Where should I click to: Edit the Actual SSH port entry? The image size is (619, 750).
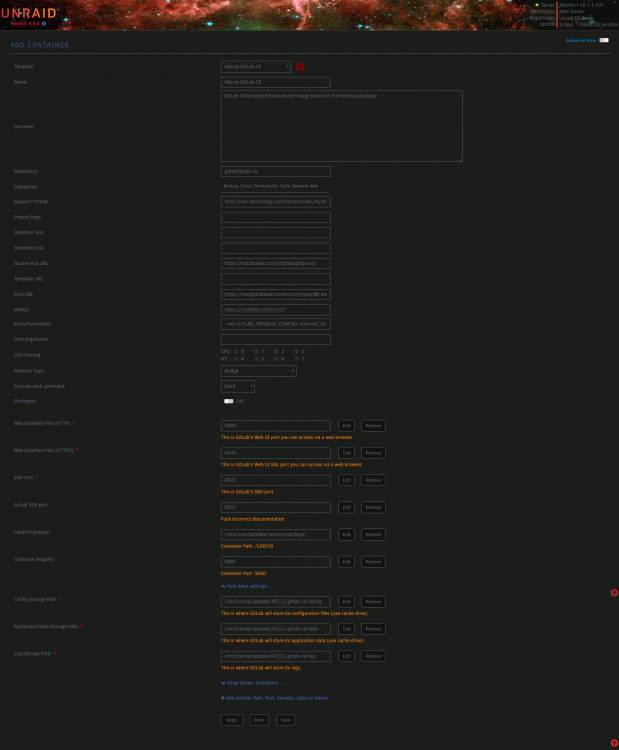(346, 507)
